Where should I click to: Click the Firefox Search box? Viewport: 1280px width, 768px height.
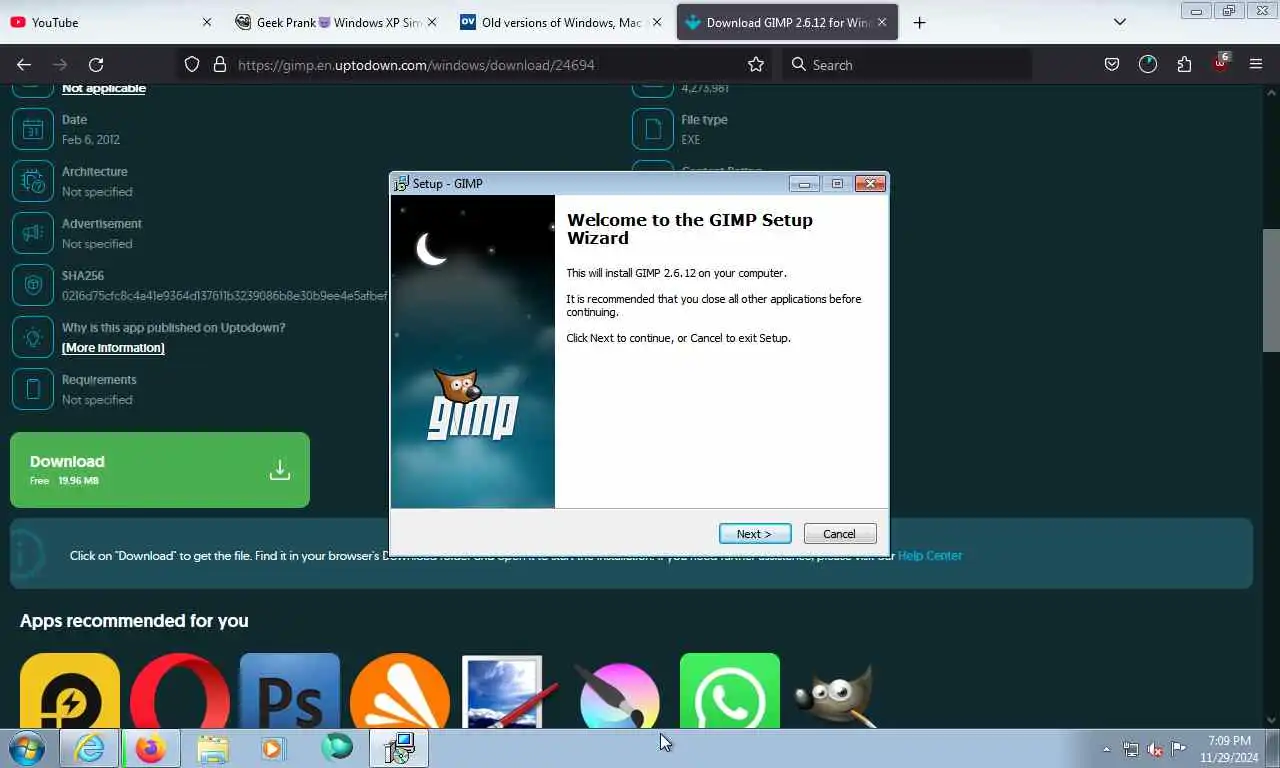coord(906,64)
